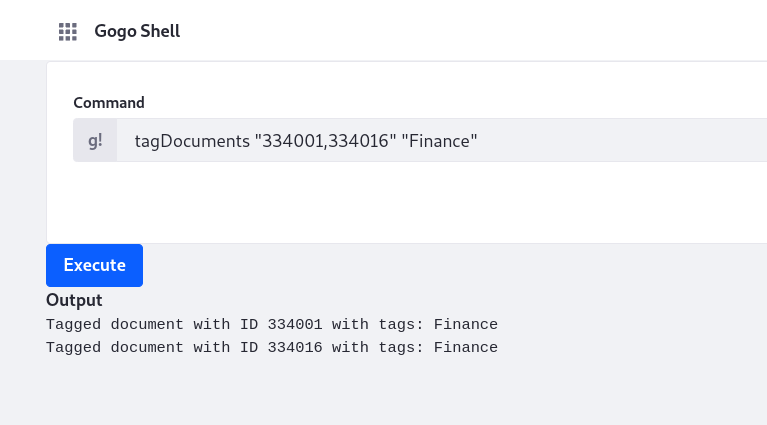The height and width of the screenshot is (425, 767).
Task: Place cursor in "334001,334016" argument text
Action: (326, 141)
